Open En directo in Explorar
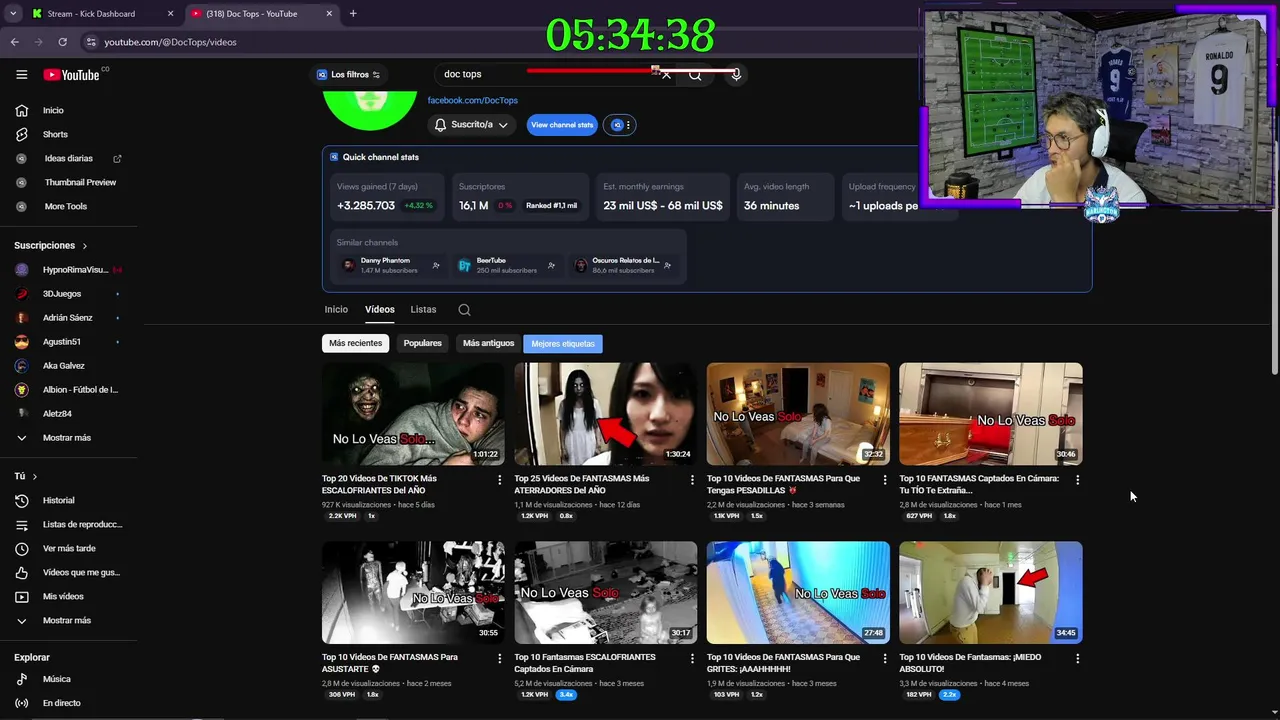1280x720 pixels. pos(61,703)
